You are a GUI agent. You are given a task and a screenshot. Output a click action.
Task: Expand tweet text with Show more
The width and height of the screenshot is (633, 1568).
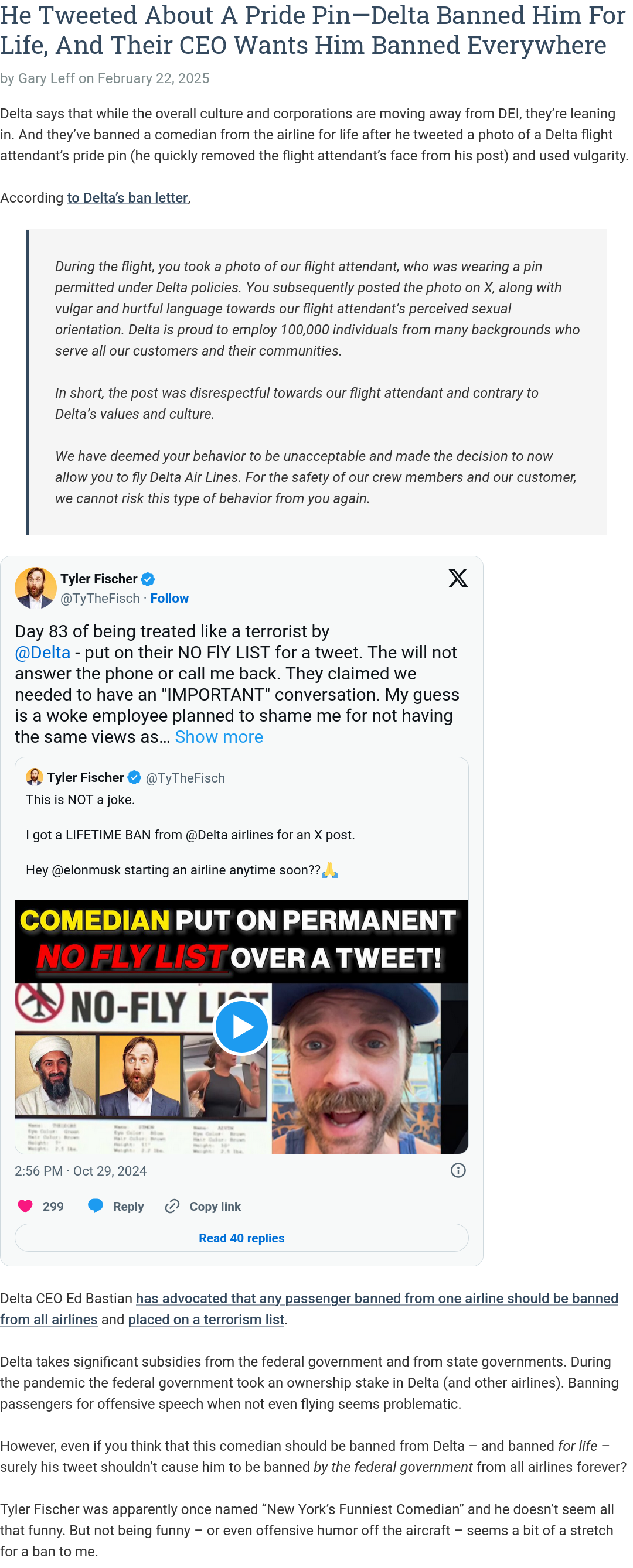pos(219,736)
